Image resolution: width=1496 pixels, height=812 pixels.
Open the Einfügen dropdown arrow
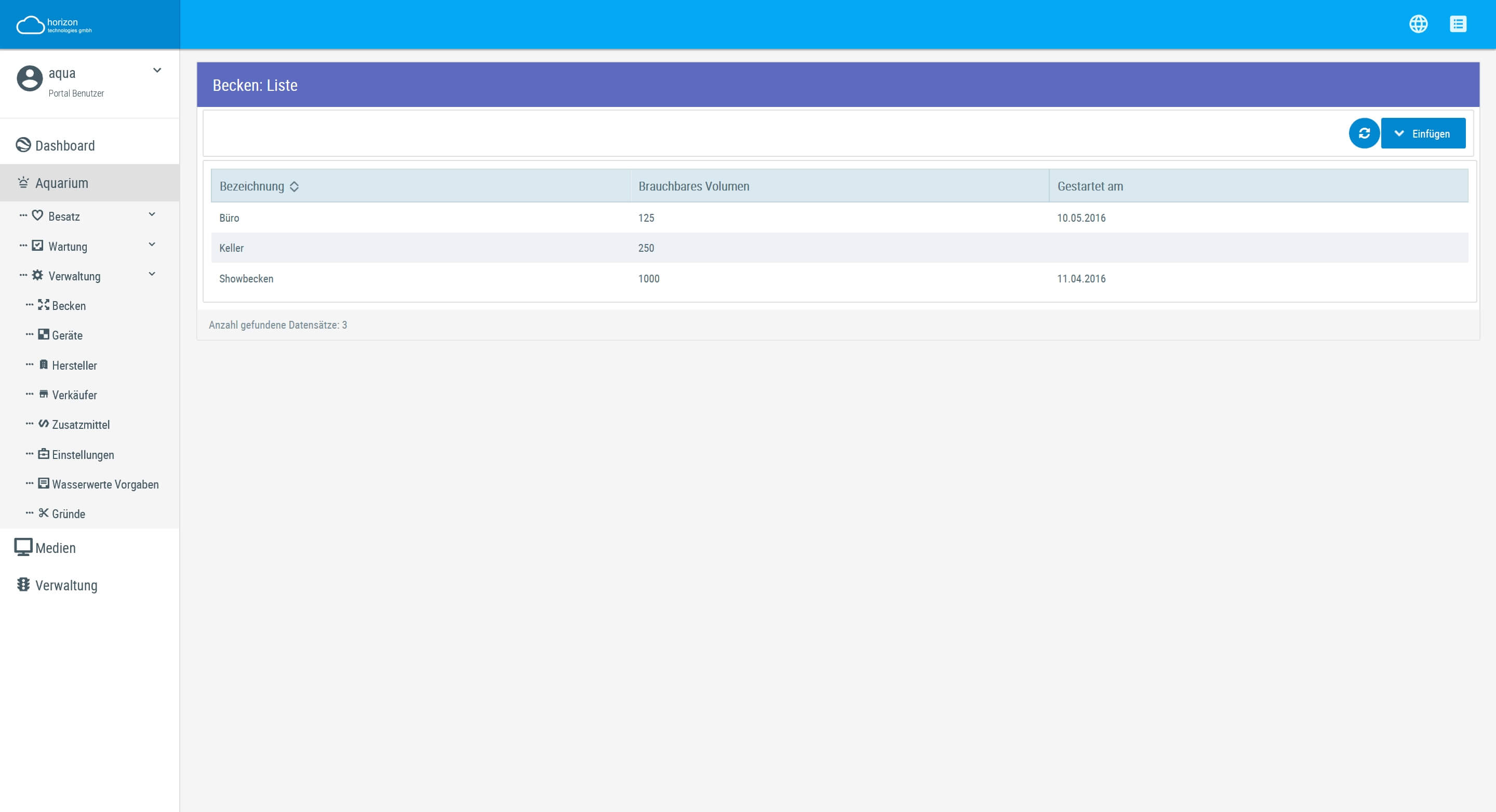(1399, 133)
